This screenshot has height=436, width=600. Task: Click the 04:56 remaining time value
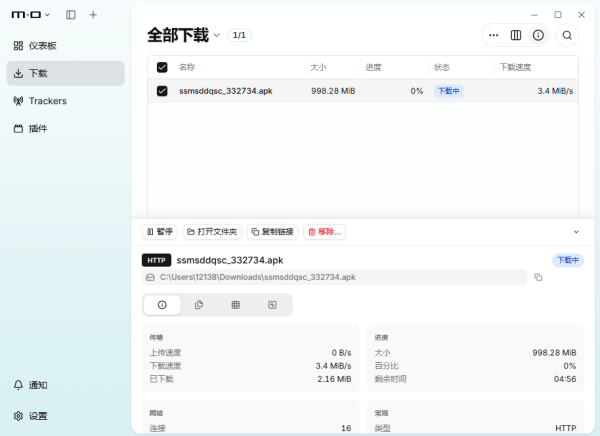(x=565, y=379)
